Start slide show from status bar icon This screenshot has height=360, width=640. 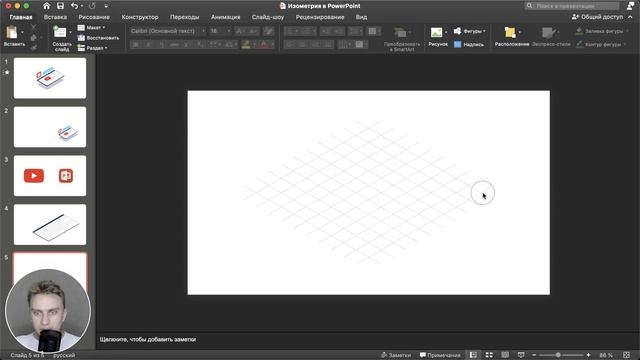pyautogui.click(x=521, y=355)
